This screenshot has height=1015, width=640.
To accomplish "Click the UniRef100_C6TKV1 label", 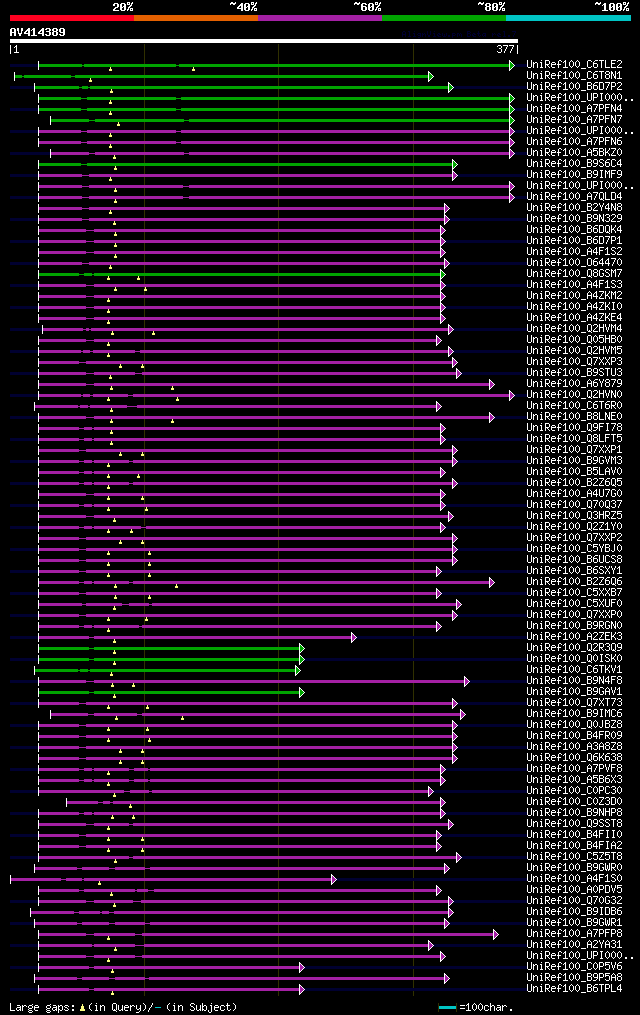I will [x=574, y=670].
